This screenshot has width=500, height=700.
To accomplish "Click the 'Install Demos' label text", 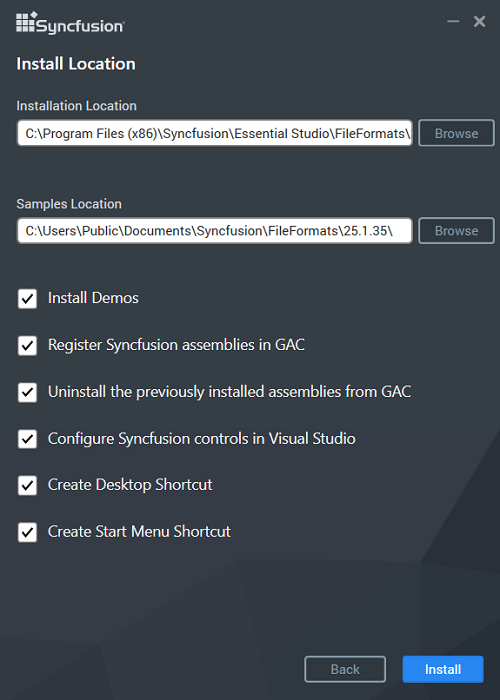I will click(x=93, y=298).
